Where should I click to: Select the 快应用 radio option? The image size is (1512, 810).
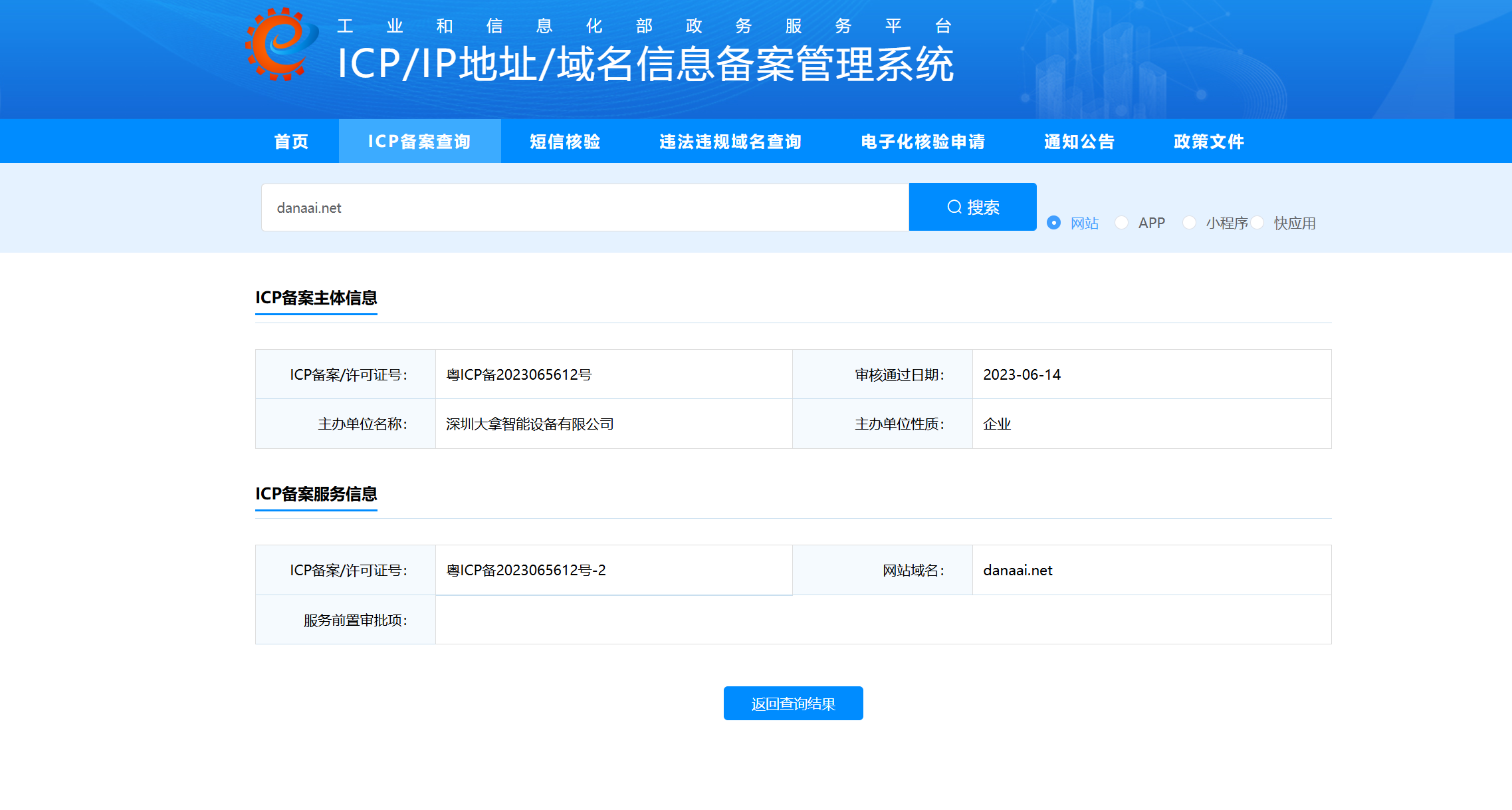1257,223
